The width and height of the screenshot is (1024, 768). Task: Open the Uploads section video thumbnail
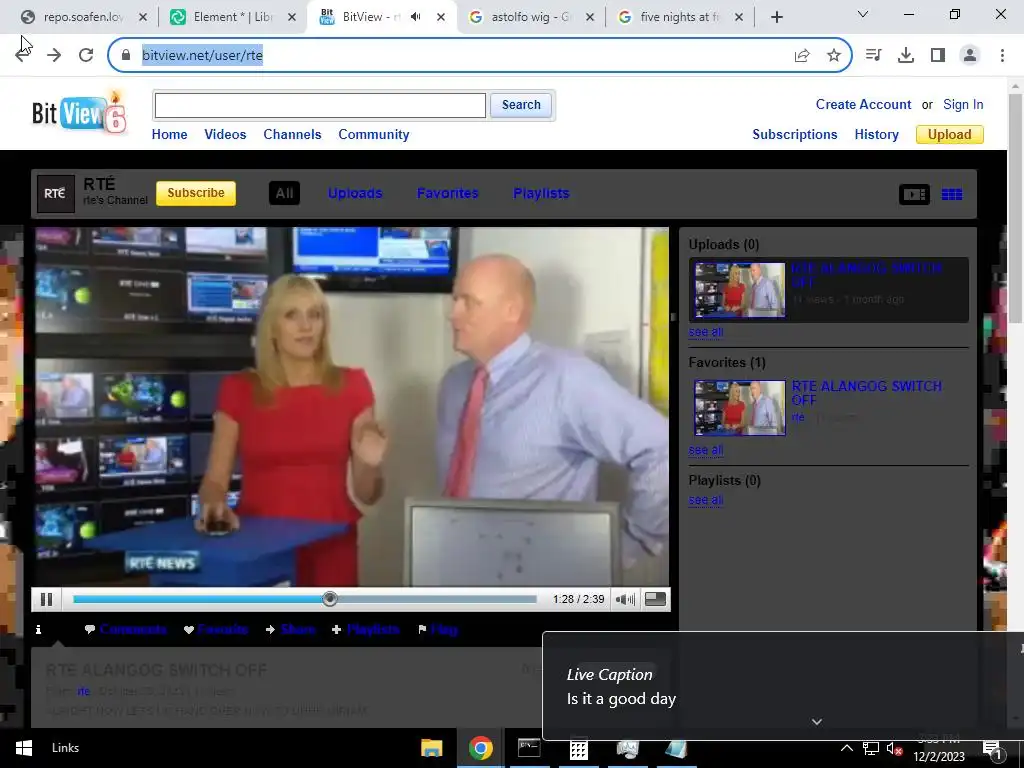pos(740,290)
